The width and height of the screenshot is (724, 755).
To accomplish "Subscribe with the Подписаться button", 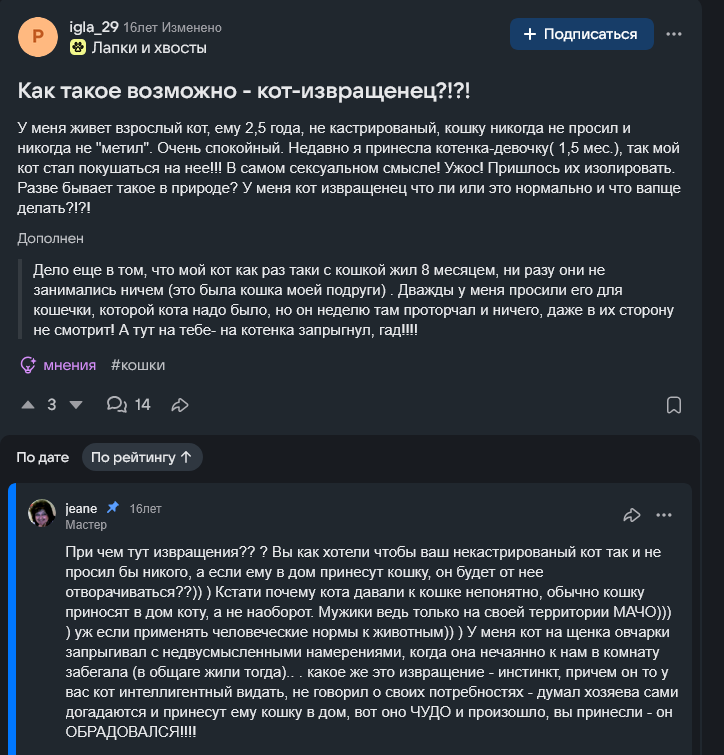I will click(582, 34).
